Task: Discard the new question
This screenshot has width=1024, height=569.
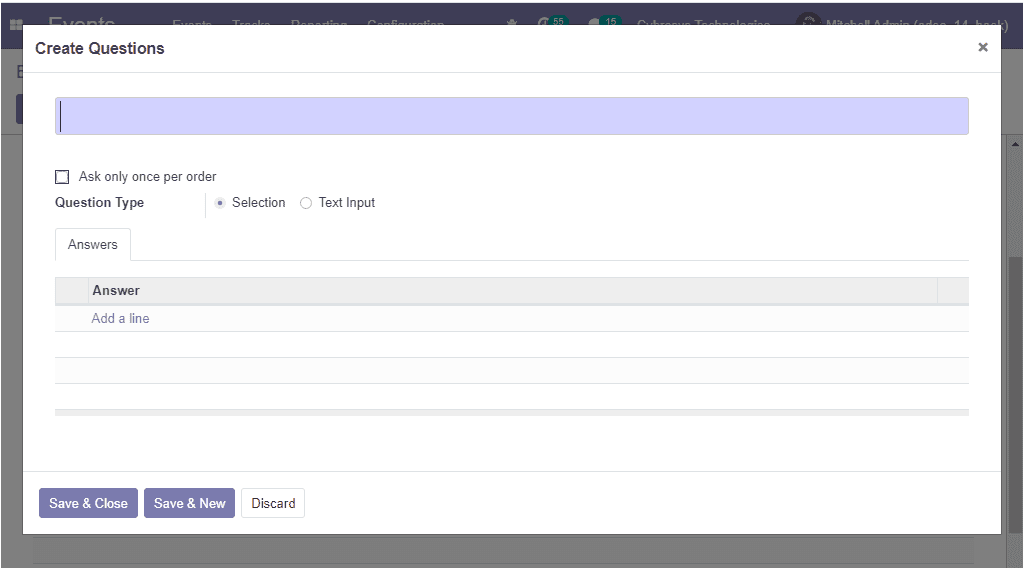Action: click(x=273, y=503)
